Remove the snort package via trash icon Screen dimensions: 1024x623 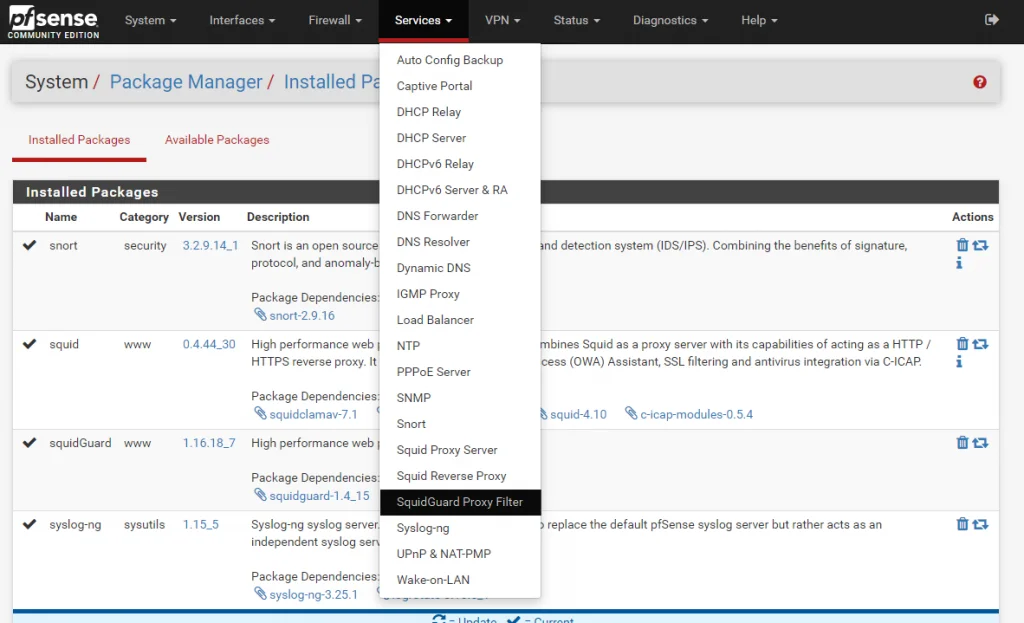pyautogui.click(x=962, y=245)
